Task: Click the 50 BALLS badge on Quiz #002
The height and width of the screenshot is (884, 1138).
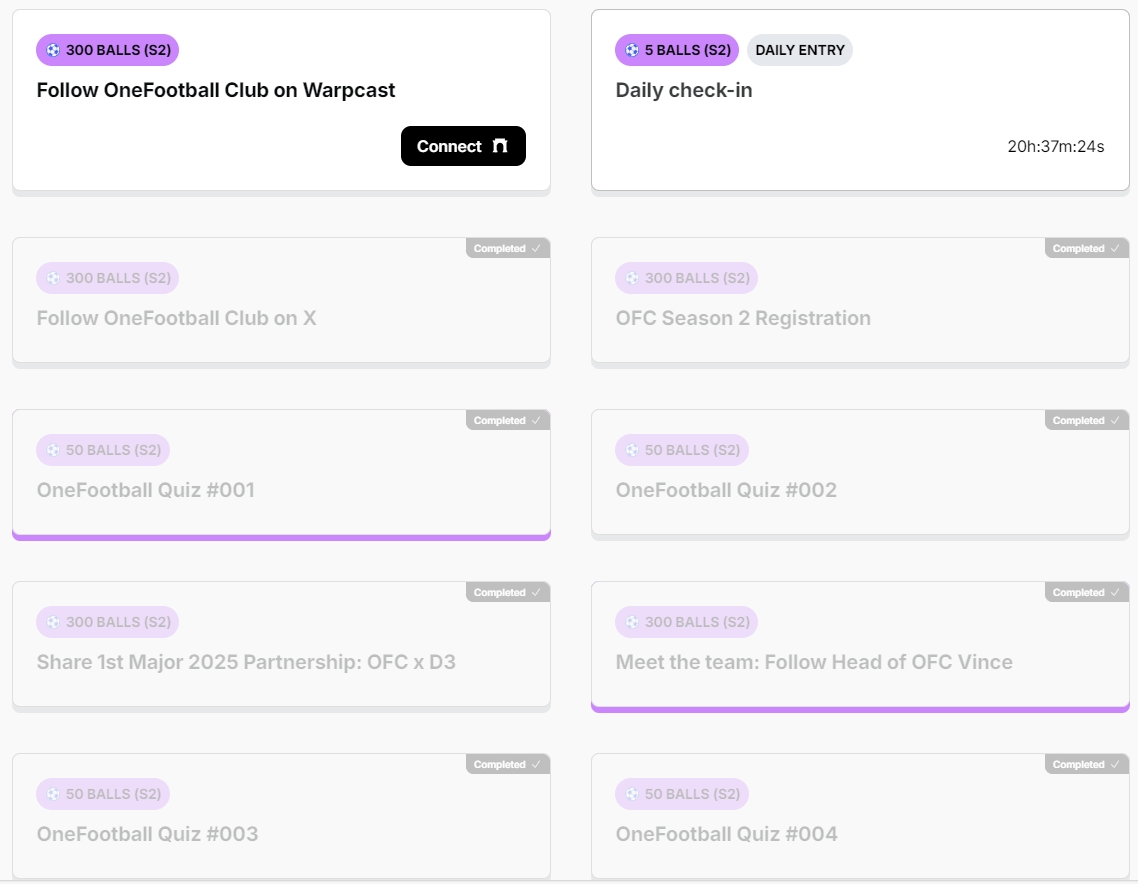Action: coord(682,450)
